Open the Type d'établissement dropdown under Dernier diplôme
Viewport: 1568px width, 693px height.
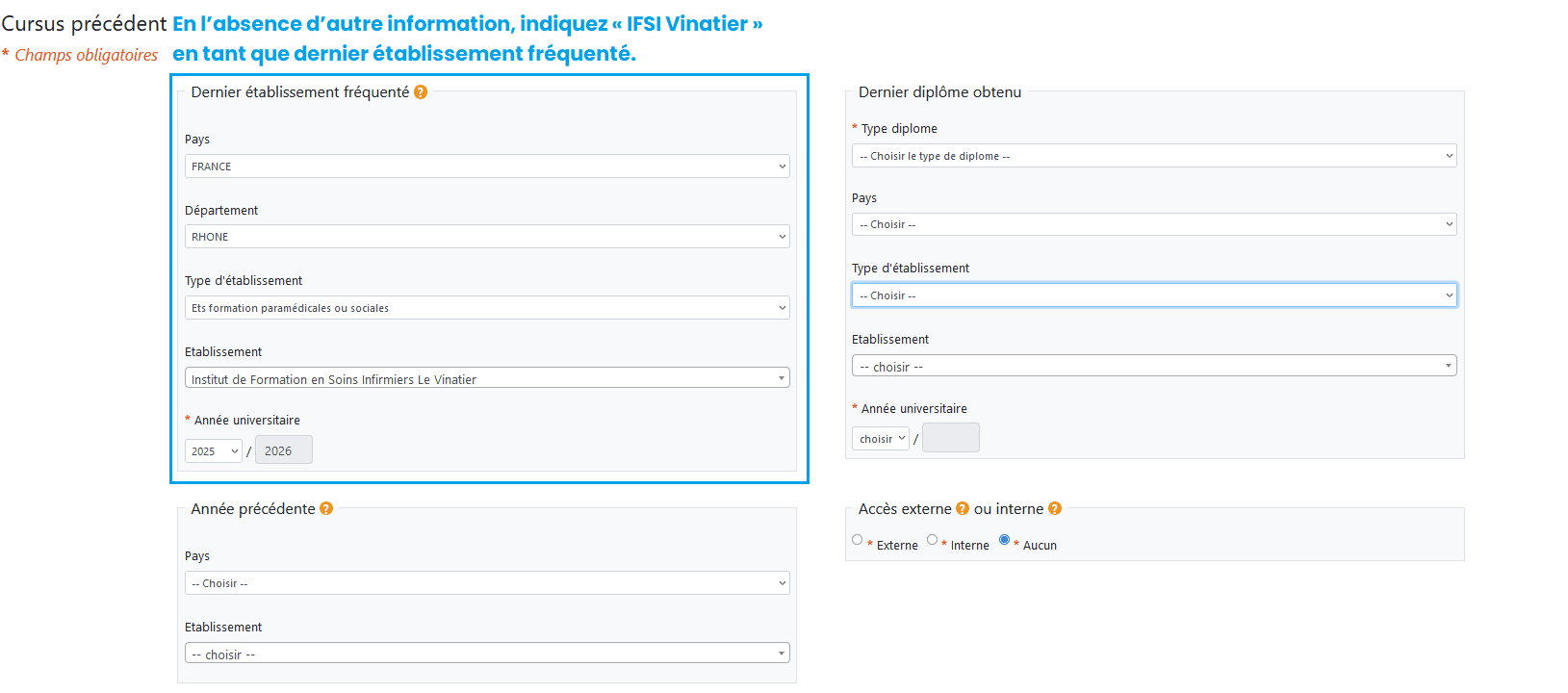[x=1153, y=295]
